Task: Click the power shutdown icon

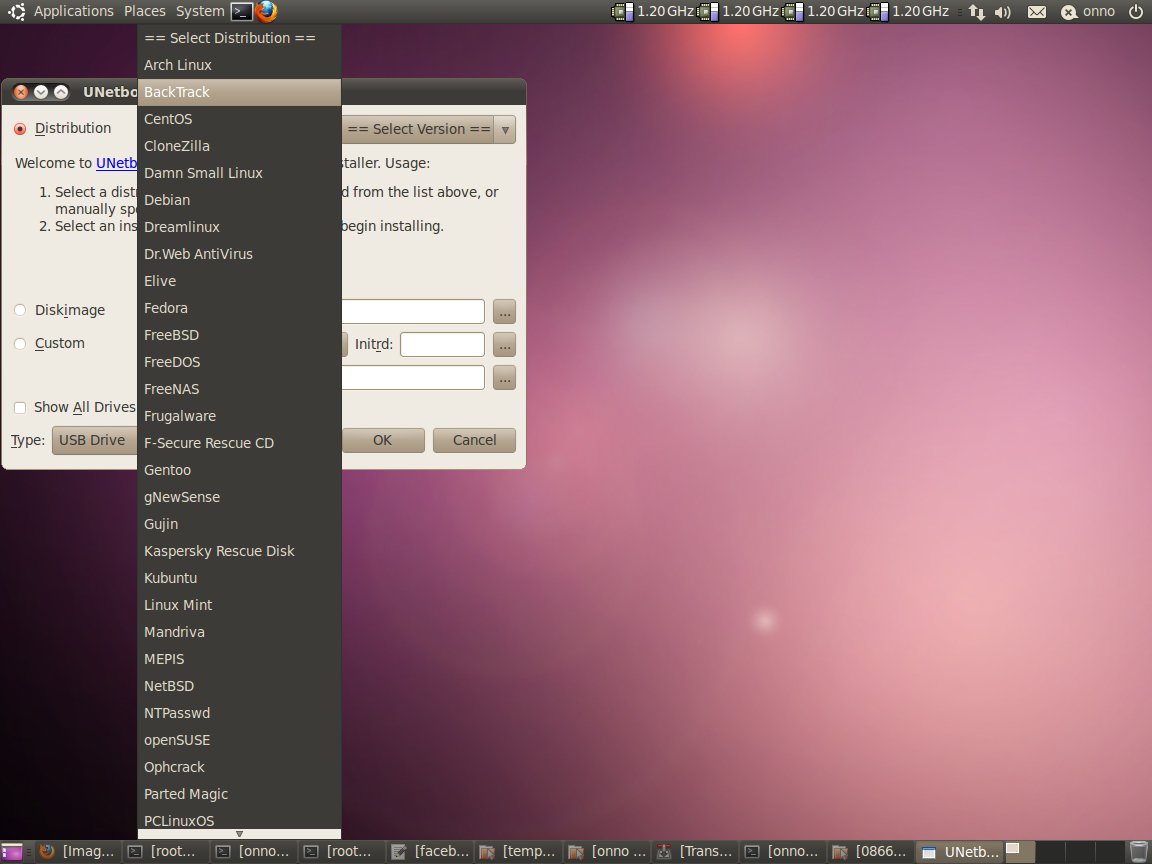Action: click(x=1135, y=12)
